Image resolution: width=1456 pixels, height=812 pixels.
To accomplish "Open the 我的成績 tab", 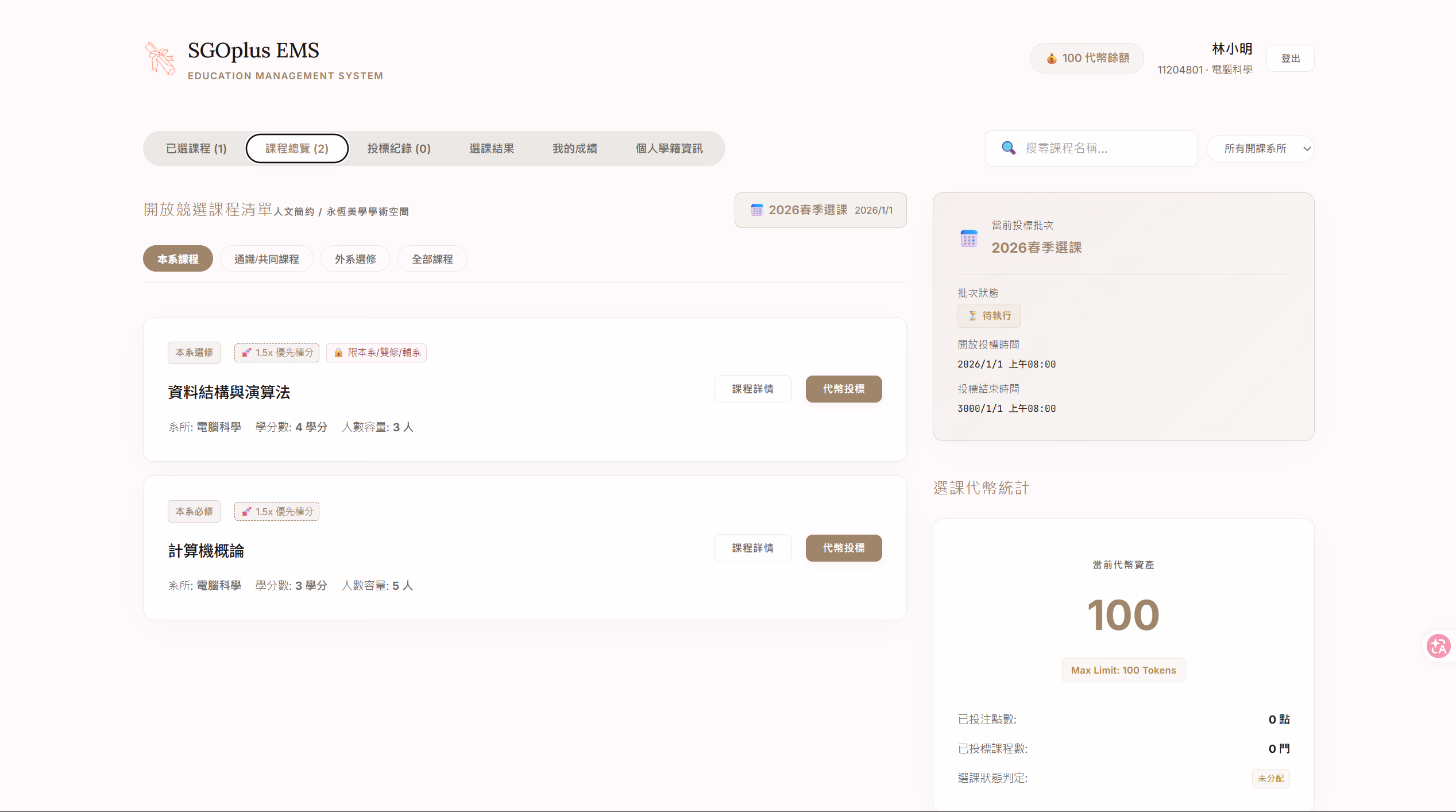I will tap(575, 149).
